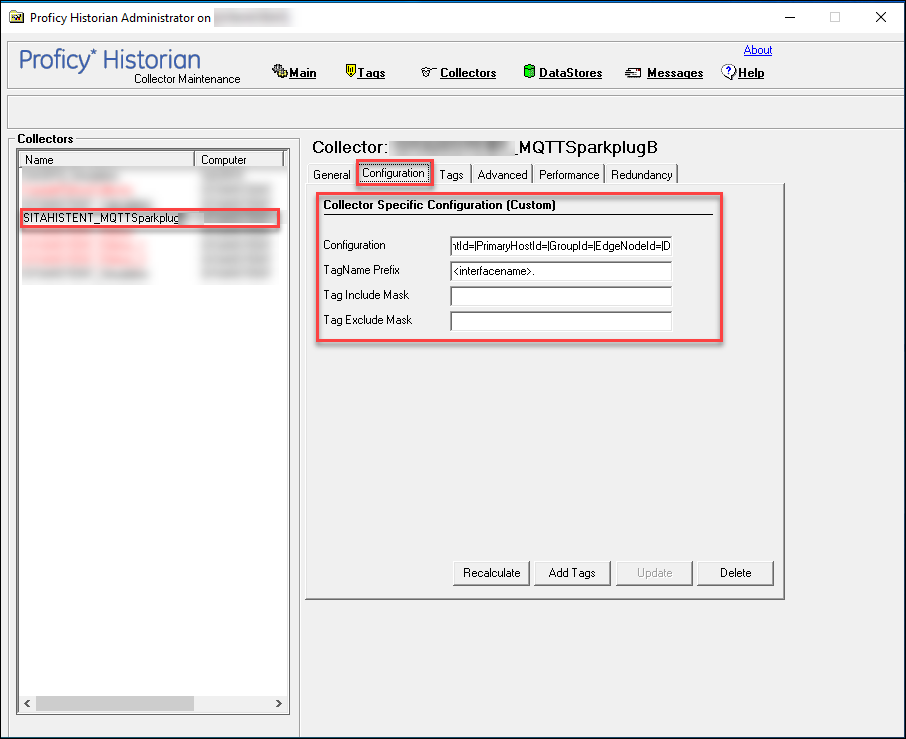This screenshot has height=739, width=906.
Task: Click the Messages icon in toolbar
Action: [633, 73]
